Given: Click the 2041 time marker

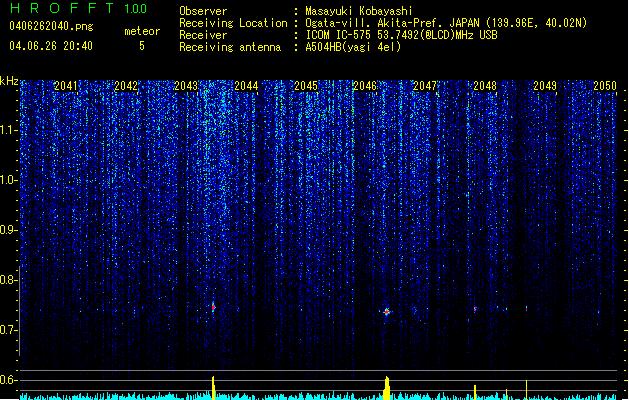Looking at the screenshot, I should click(66, 86).
